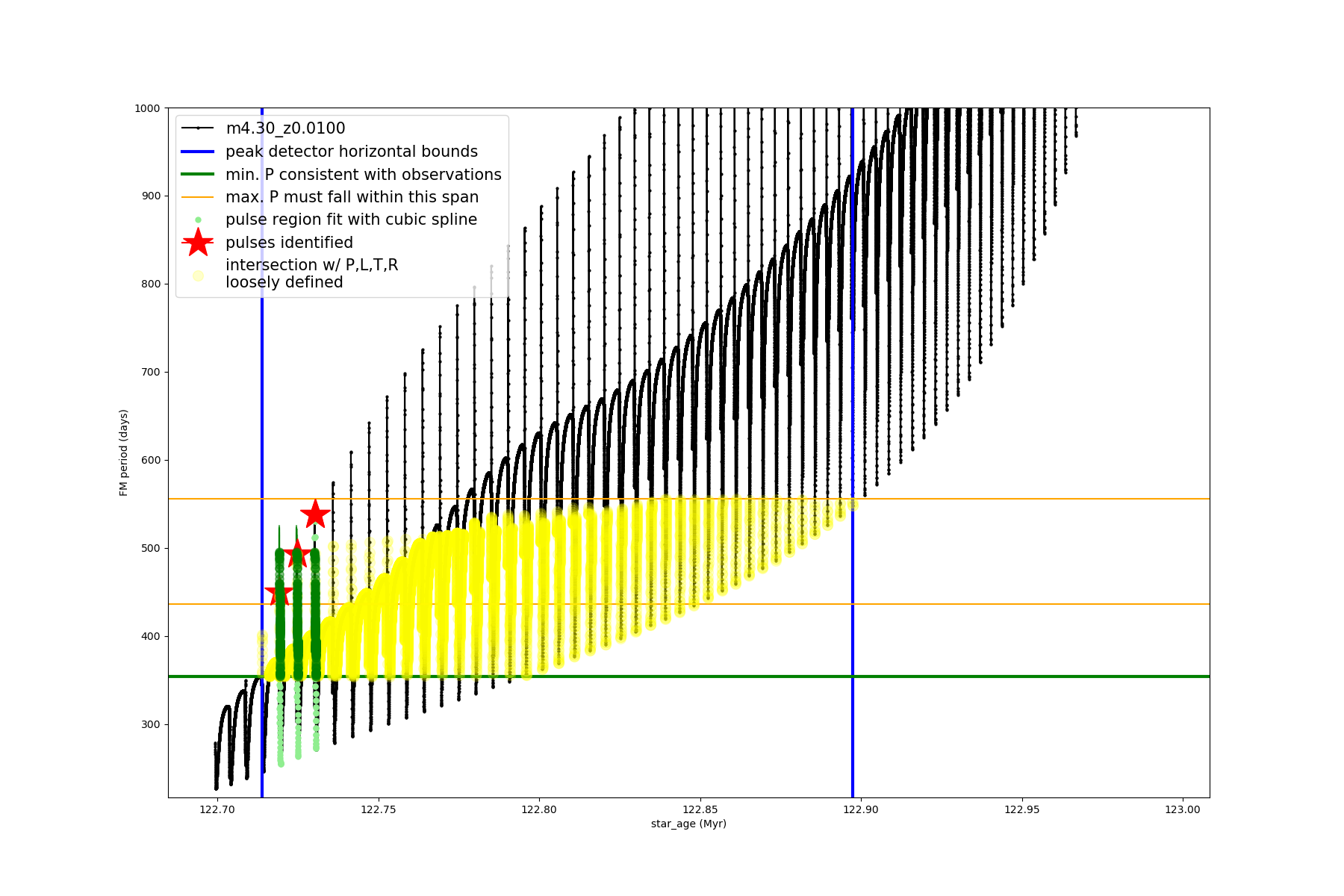Click the light green dot legend marker
The width and height of the screenshot is (1344, 896).
198,220
